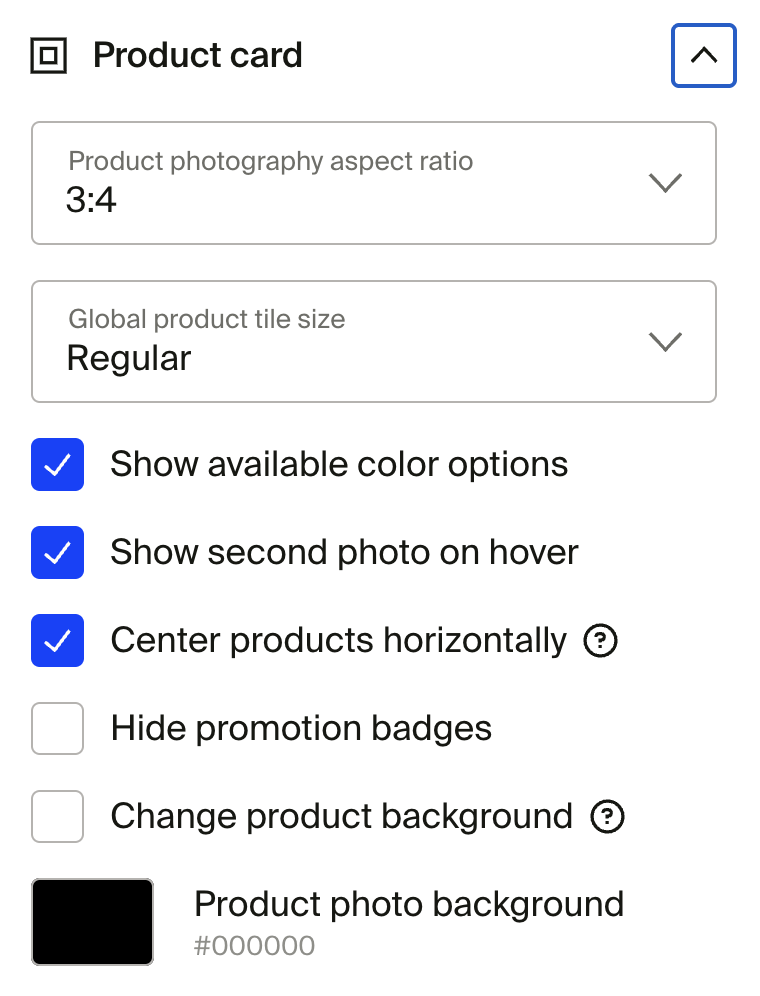Screen dimensions: 760x996
Task: Open Product photography aspect ratio dropdown
Action: tap(374, 183)
